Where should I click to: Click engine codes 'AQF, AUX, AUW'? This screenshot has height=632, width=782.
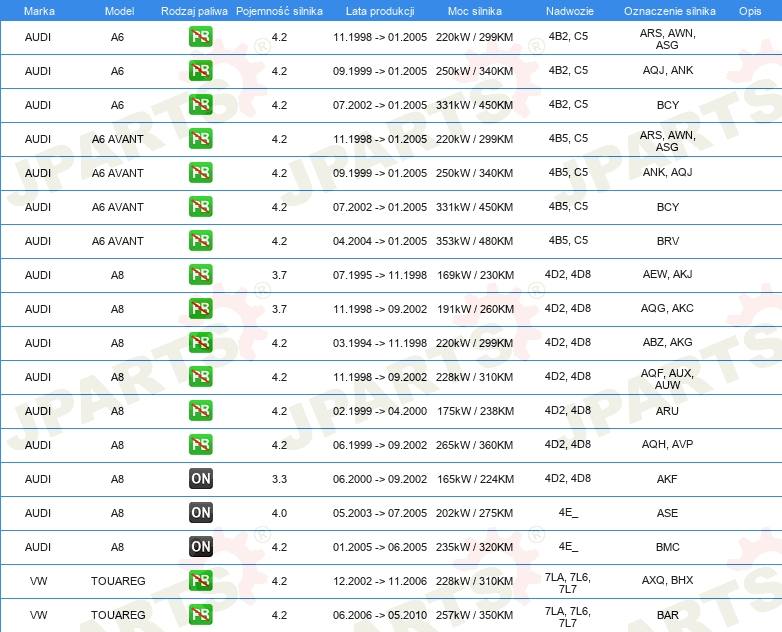(x=667, y=379)
